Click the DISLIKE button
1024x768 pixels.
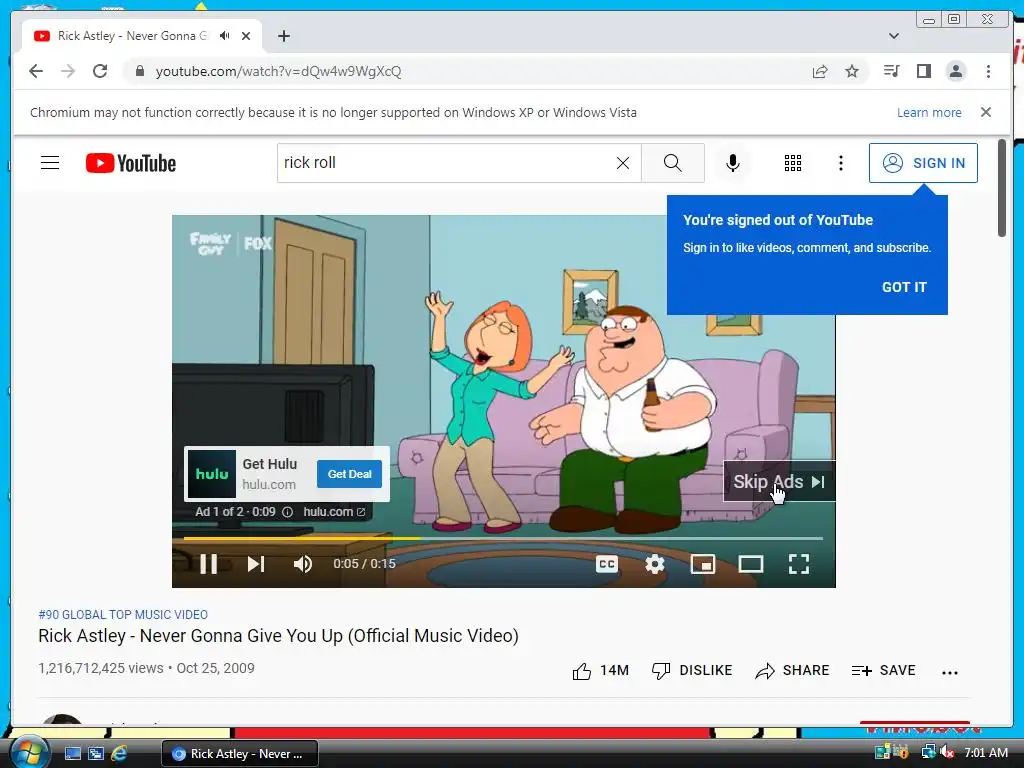692,671
